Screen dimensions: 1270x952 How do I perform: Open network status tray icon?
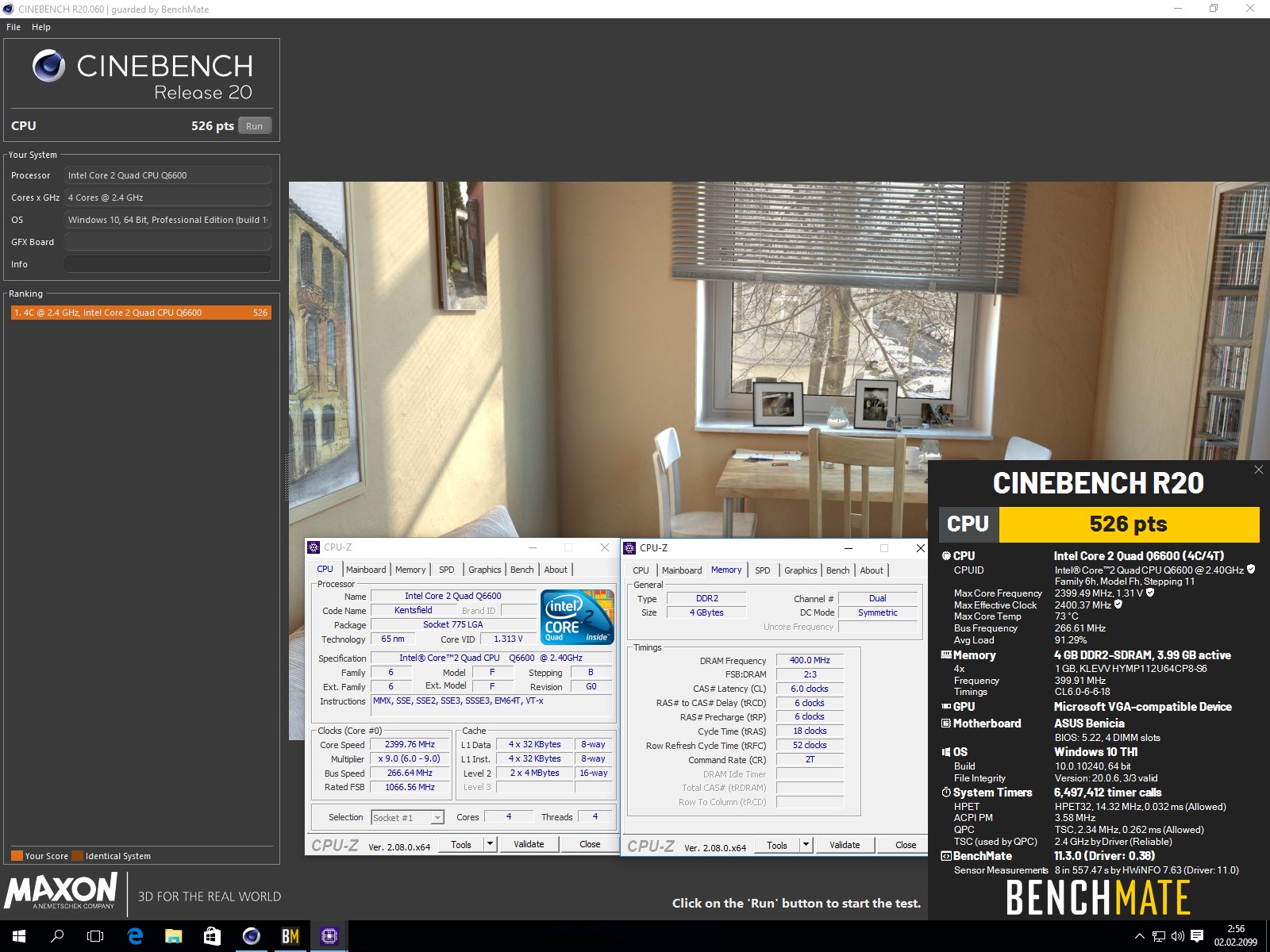[1159, 936]
